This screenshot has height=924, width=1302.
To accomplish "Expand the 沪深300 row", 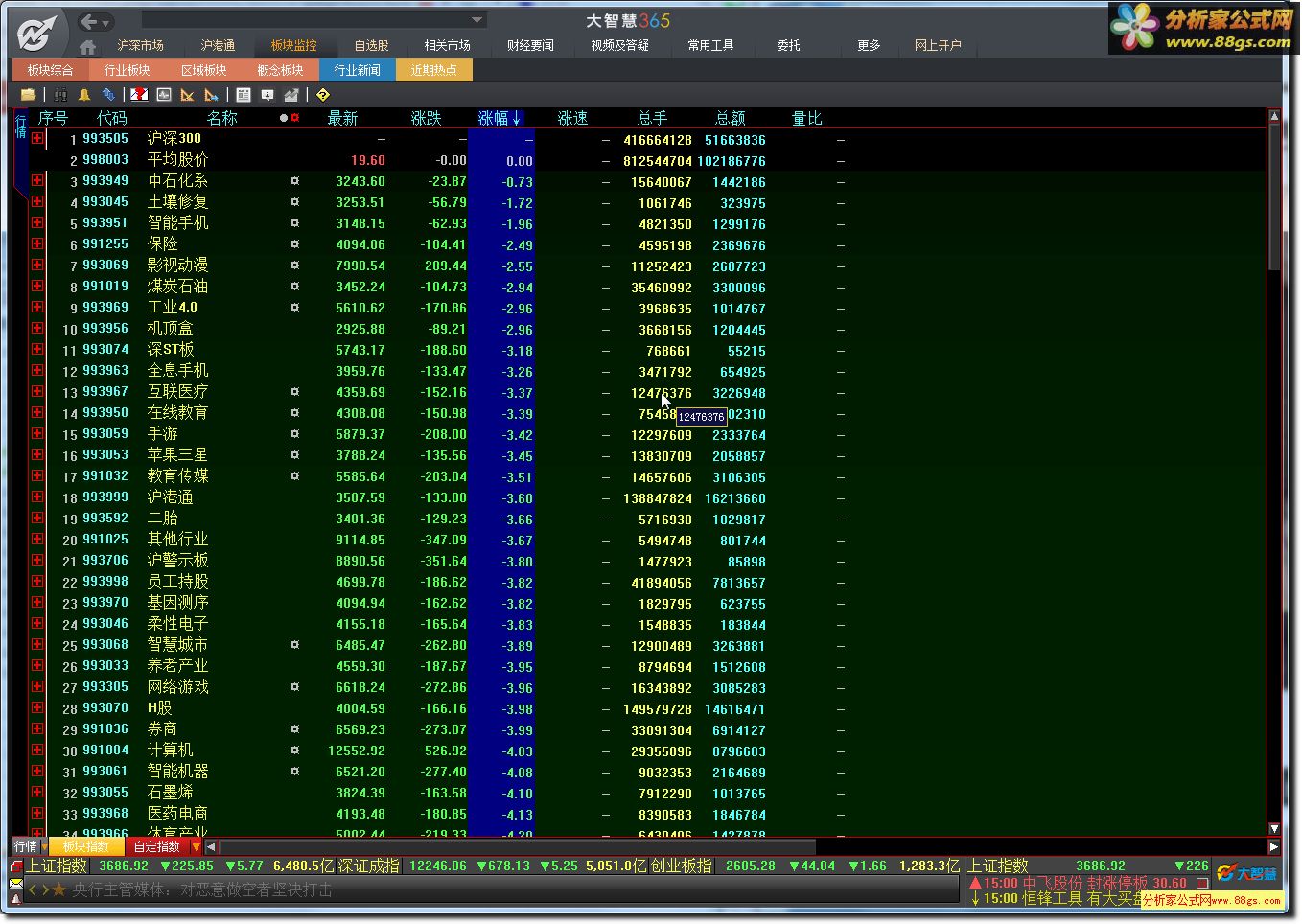I will click(x=37, y=138).
